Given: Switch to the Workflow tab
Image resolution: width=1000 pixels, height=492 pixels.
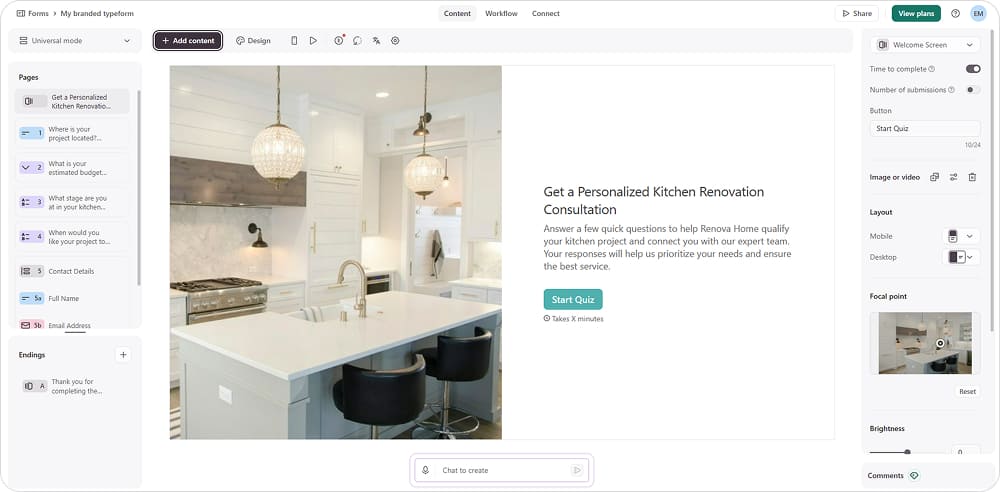Looking at the screenshot, I should (501, 13).
